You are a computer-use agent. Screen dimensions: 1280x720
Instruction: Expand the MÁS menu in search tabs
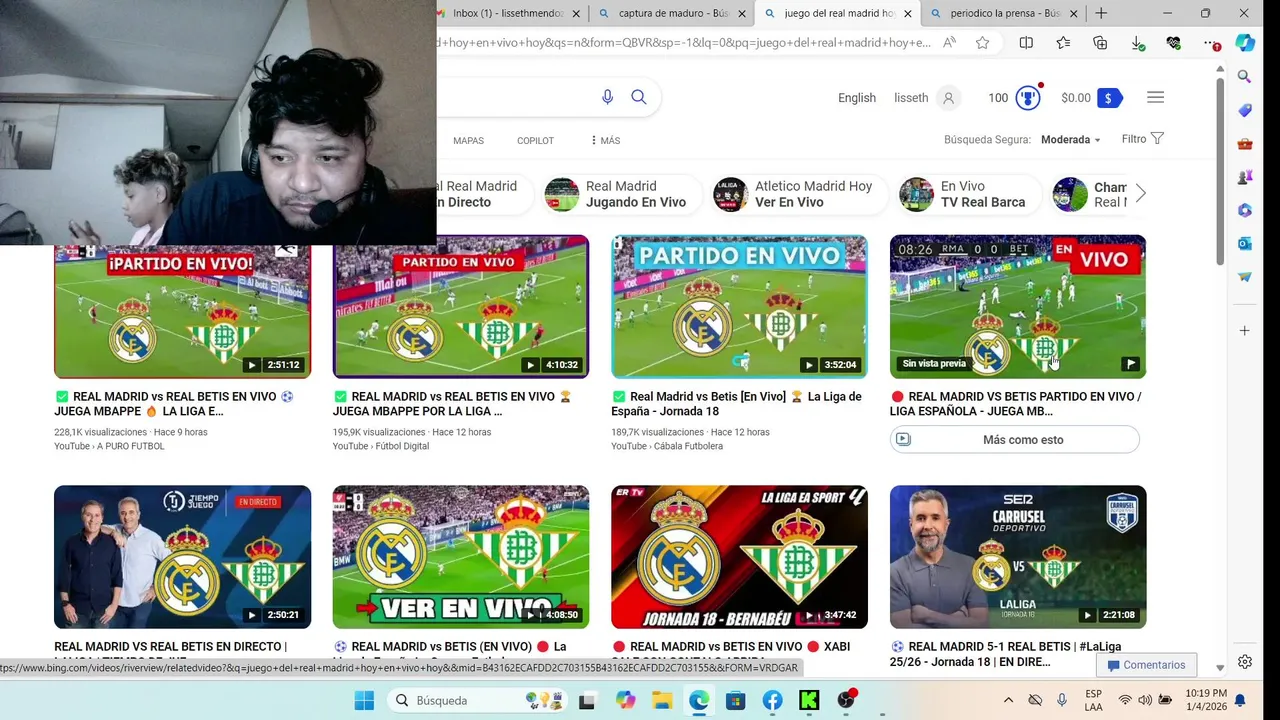pyautogui.click(x=605, y=141)
